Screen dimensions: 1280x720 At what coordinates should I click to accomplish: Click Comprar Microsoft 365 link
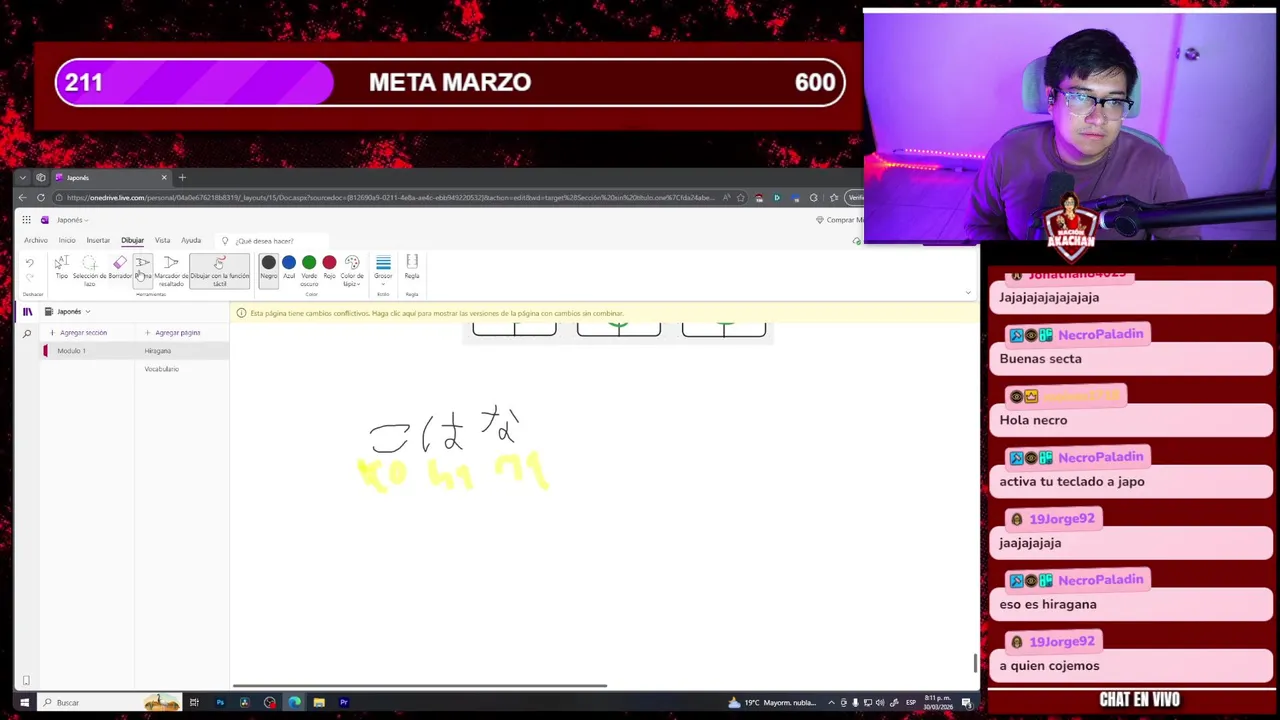[x=838, y=220]
